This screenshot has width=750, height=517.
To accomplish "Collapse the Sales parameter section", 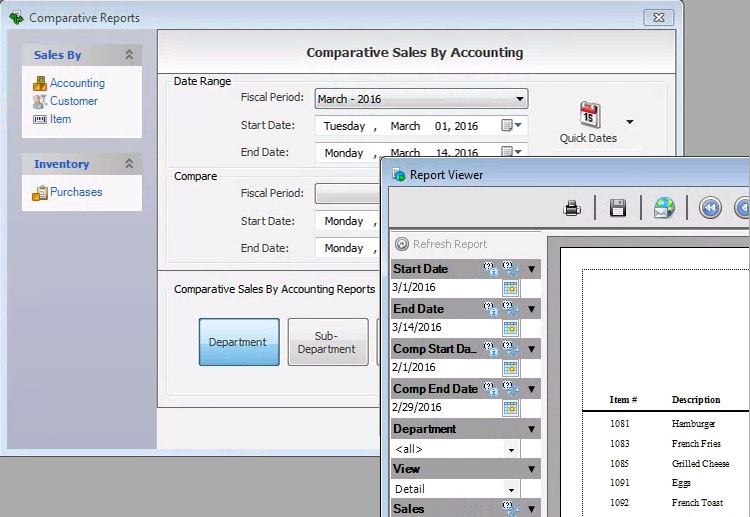I will (531, 509).
